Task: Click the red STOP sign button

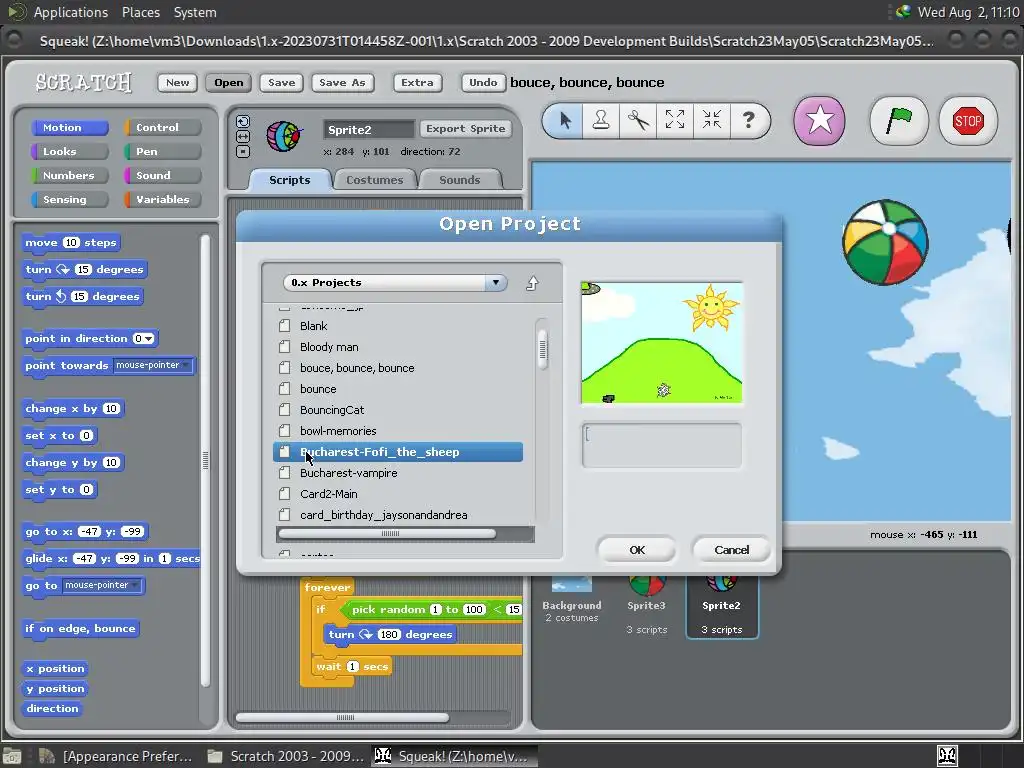Action: point(967,121)
